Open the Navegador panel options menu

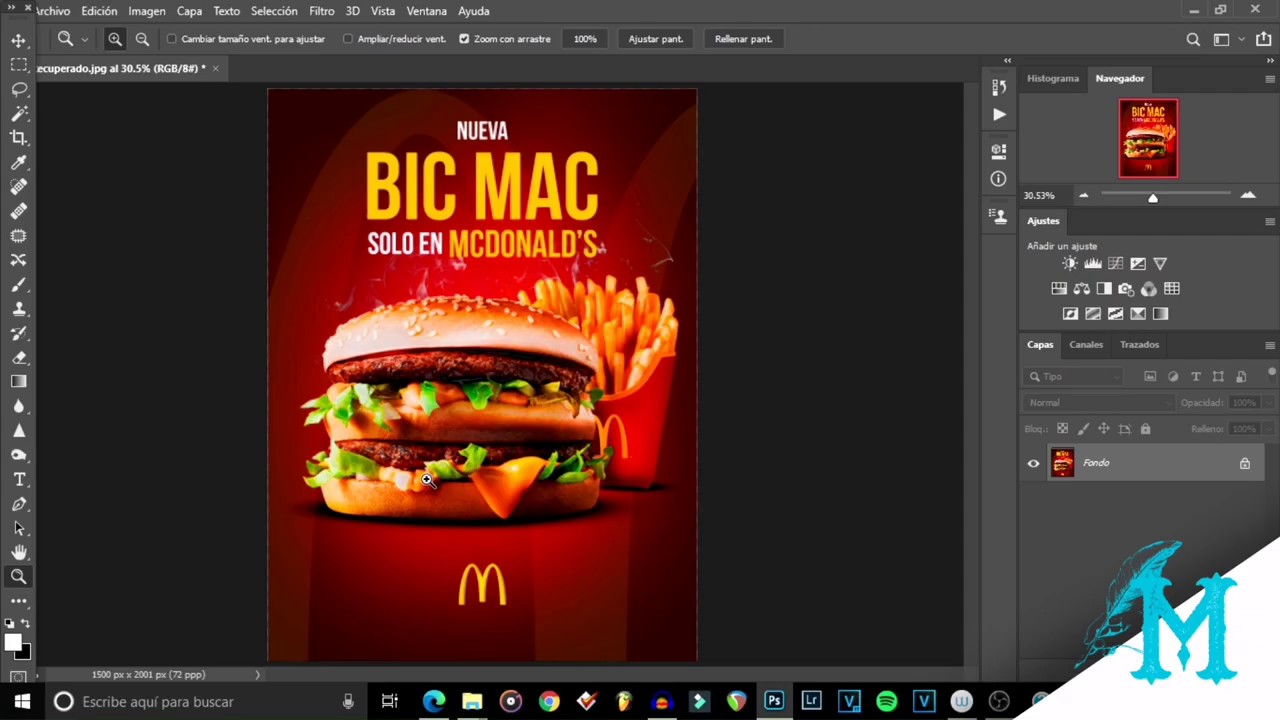(x=1270, y=79)
